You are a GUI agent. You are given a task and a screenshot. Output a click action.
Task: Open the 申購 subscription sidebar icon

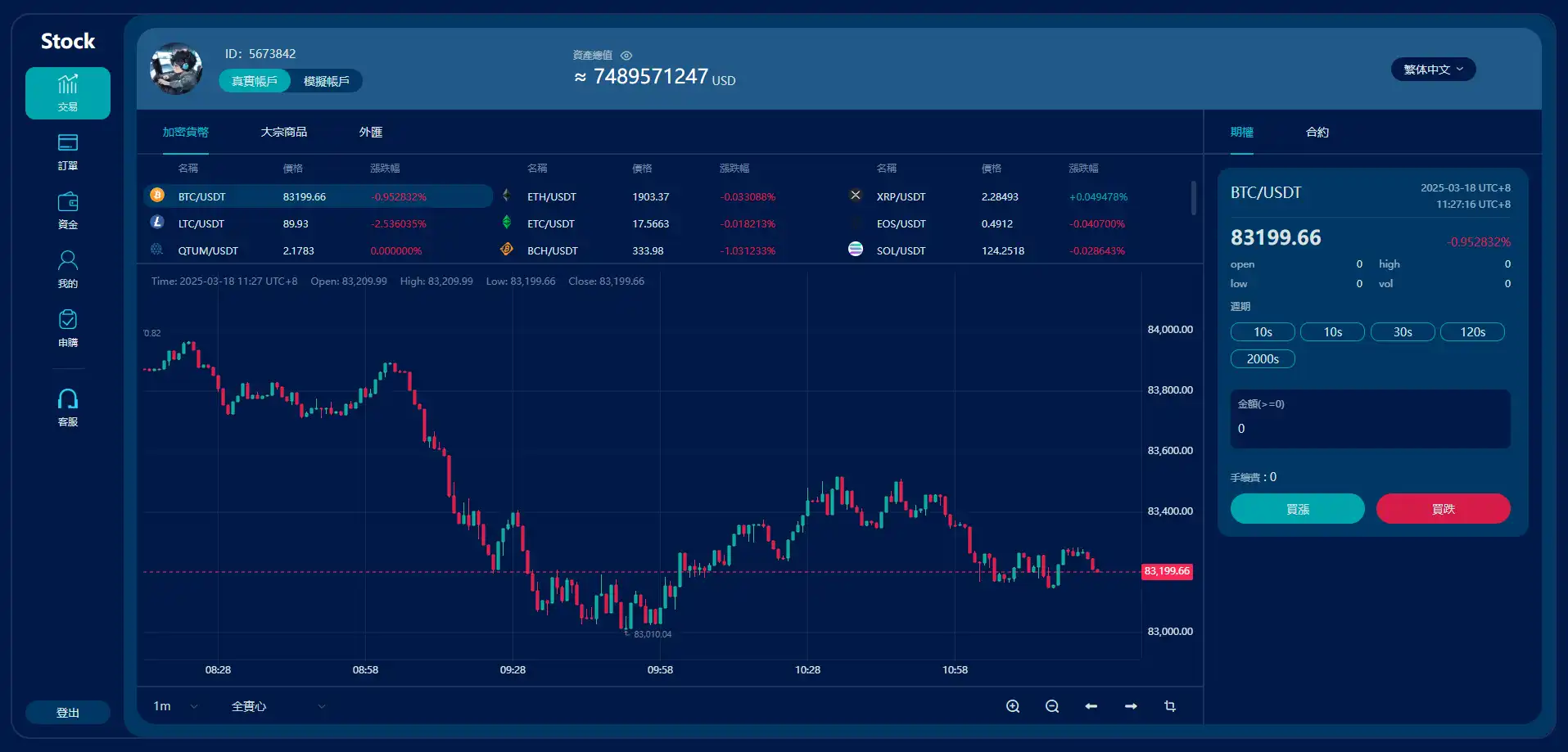pos(68,329)
